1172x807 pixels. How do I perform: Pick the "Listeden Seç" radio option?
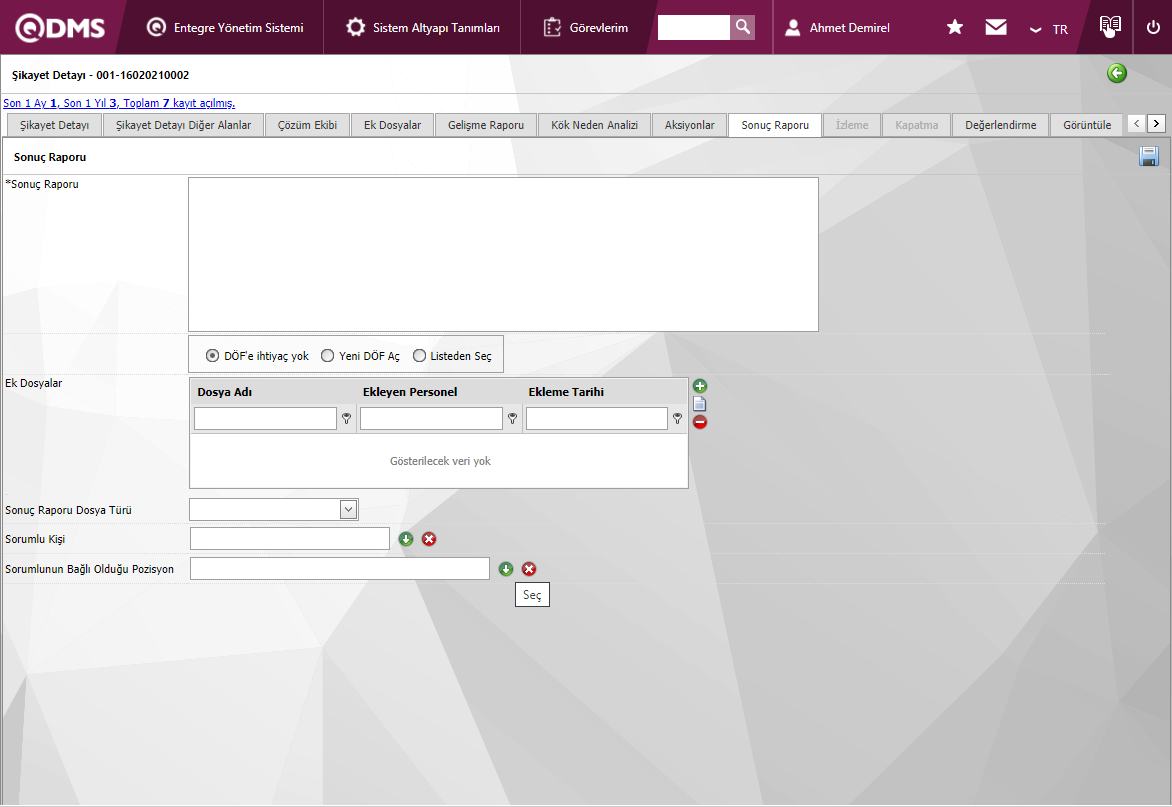(x=419, y=356)
